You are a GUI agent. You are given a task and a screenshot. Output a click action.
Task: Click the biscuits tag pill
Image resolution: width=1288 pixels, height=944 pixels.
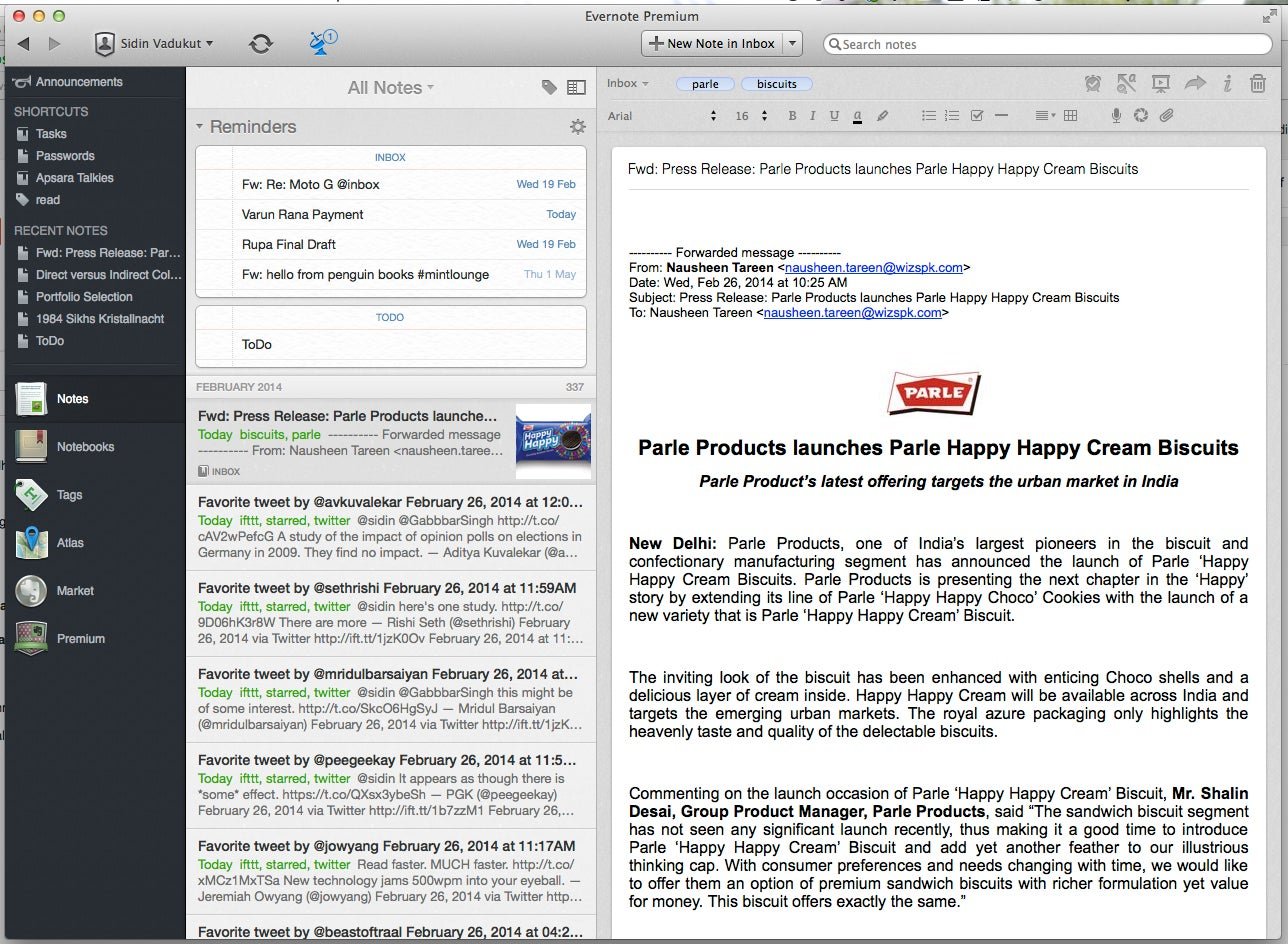[x=777, y=84]
